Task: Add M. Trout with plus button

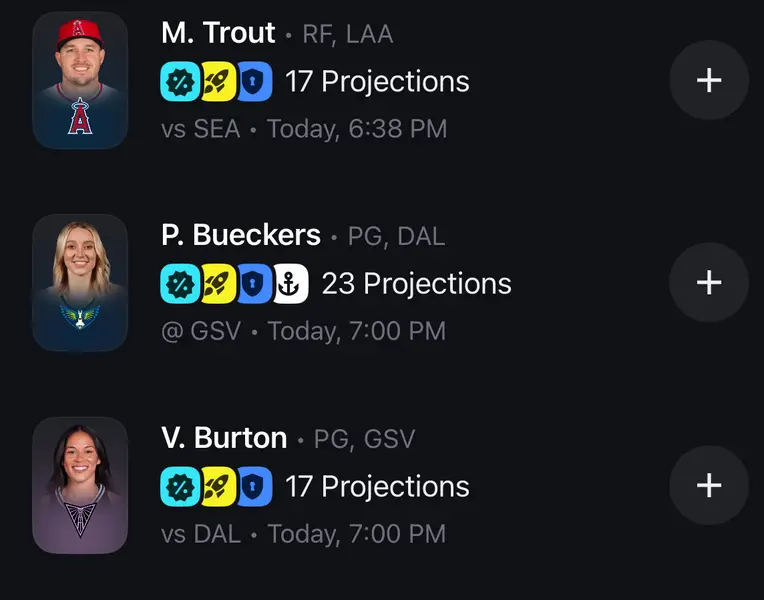Action: (708, 81)
